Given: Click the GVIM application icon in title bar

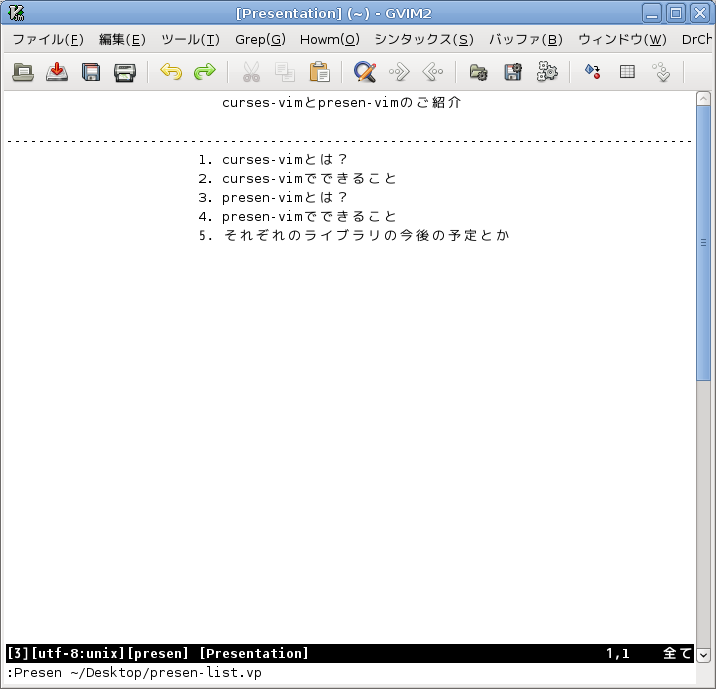Looking at the screenshot, I should coord(16,13).
